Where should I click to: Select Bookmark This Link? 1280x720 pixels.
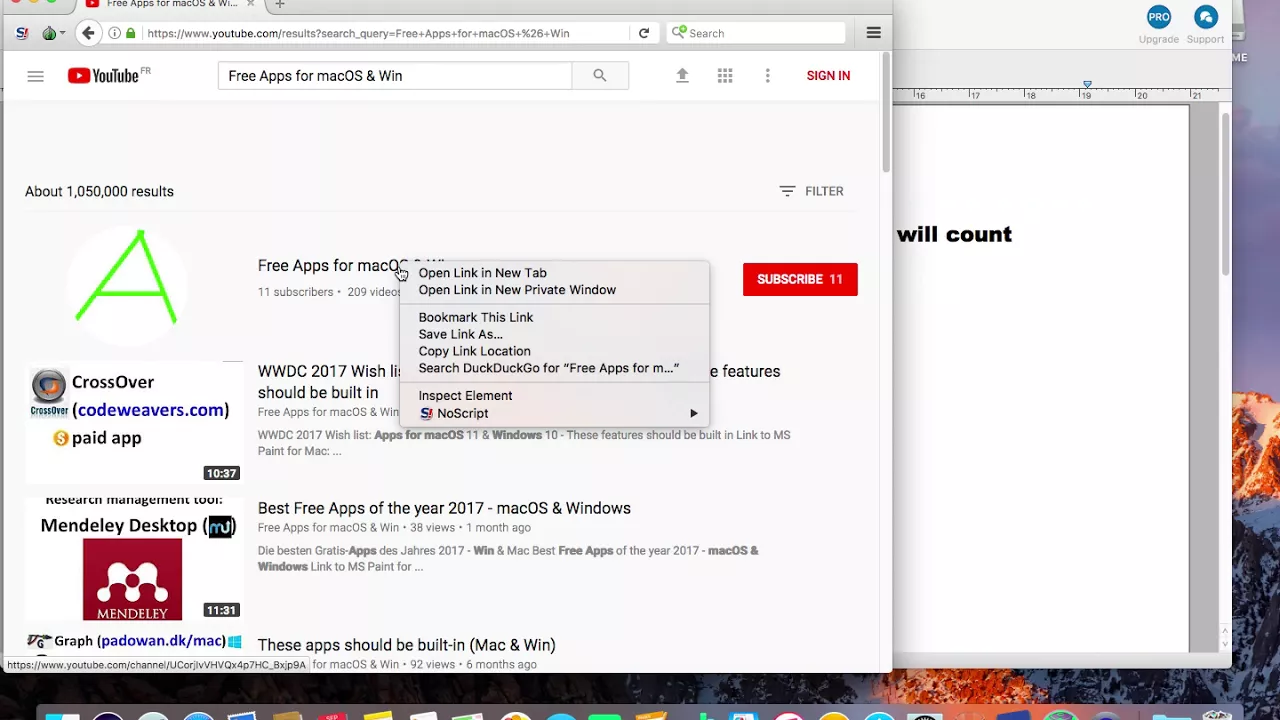[476, 317]
